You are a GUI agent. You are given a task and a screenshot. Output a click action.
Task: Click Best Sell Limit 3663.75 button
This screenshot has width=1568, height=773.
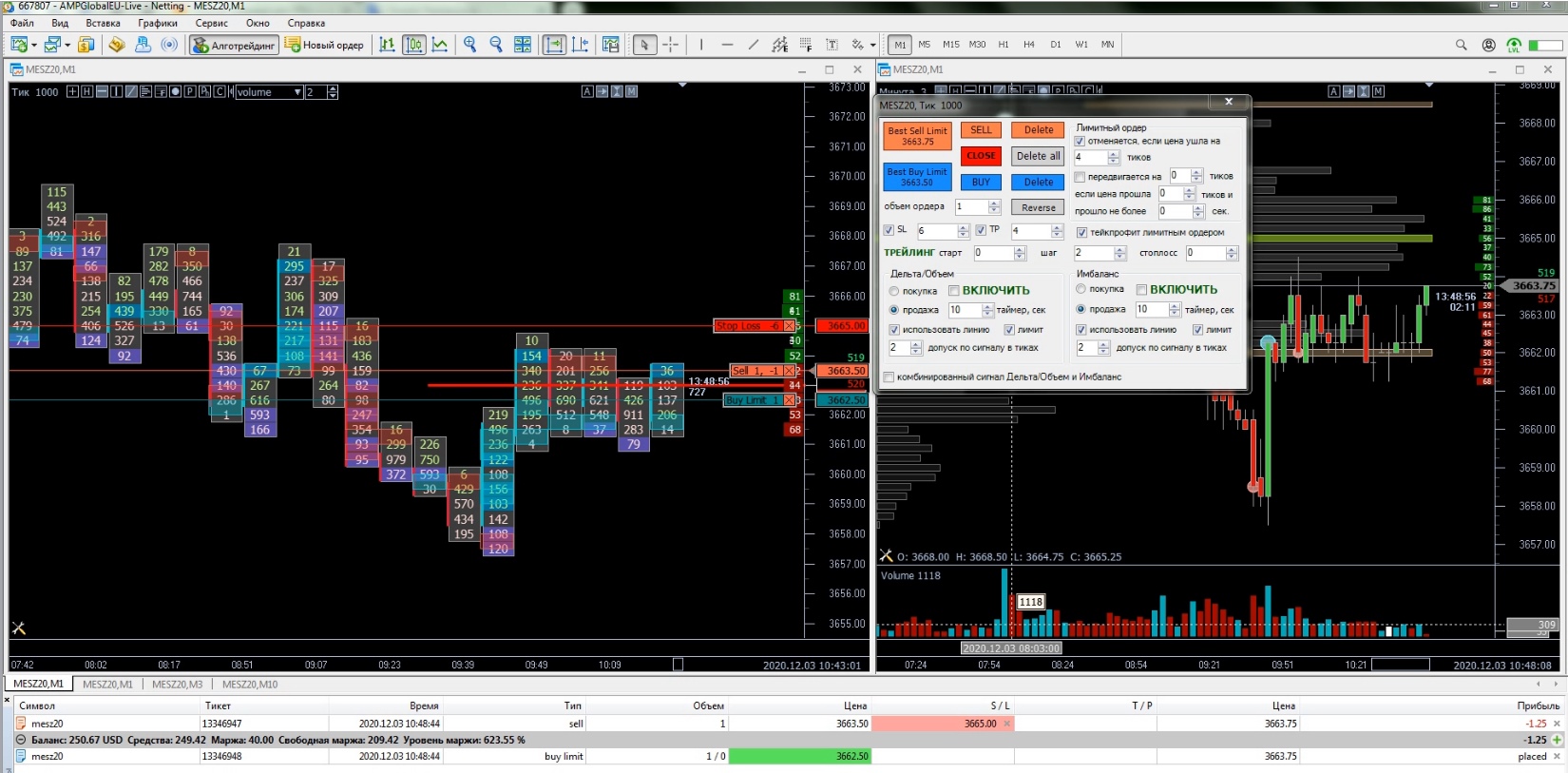click(917, 136)
